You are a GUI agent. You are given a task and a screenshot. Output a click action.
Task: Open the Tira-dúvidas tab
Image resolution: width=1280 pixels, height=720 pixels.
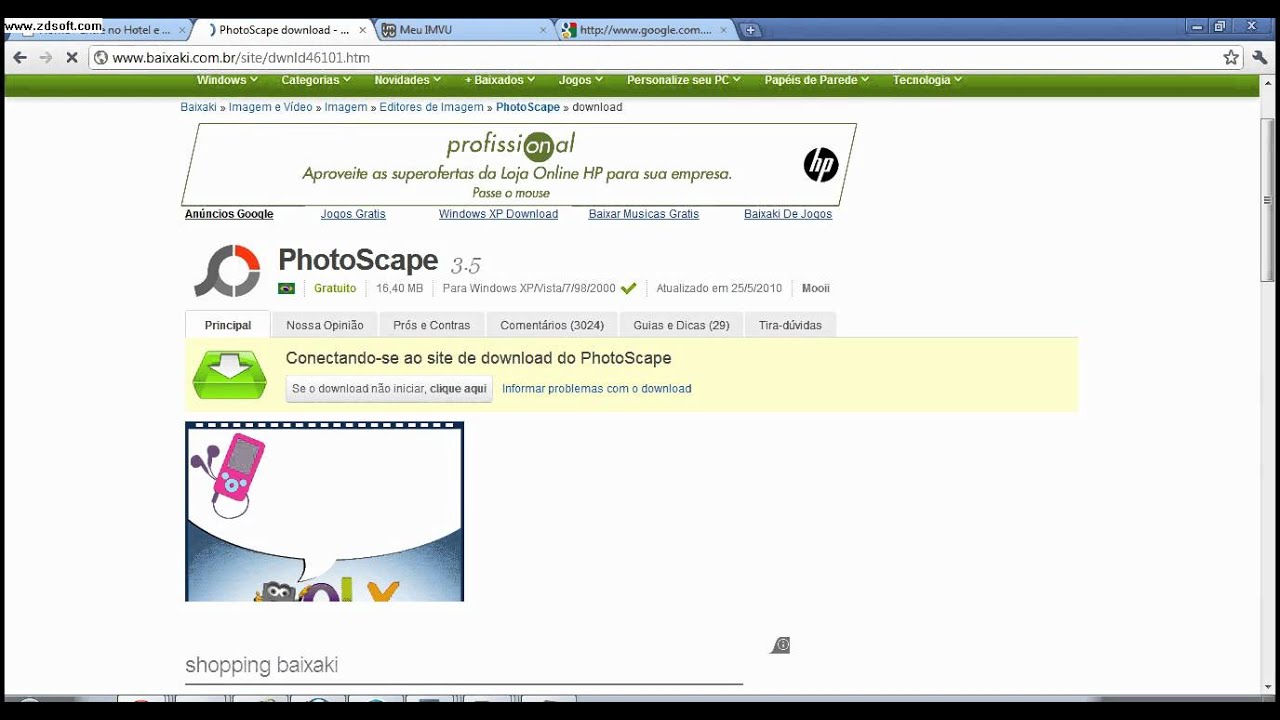[x=790, y=325]
